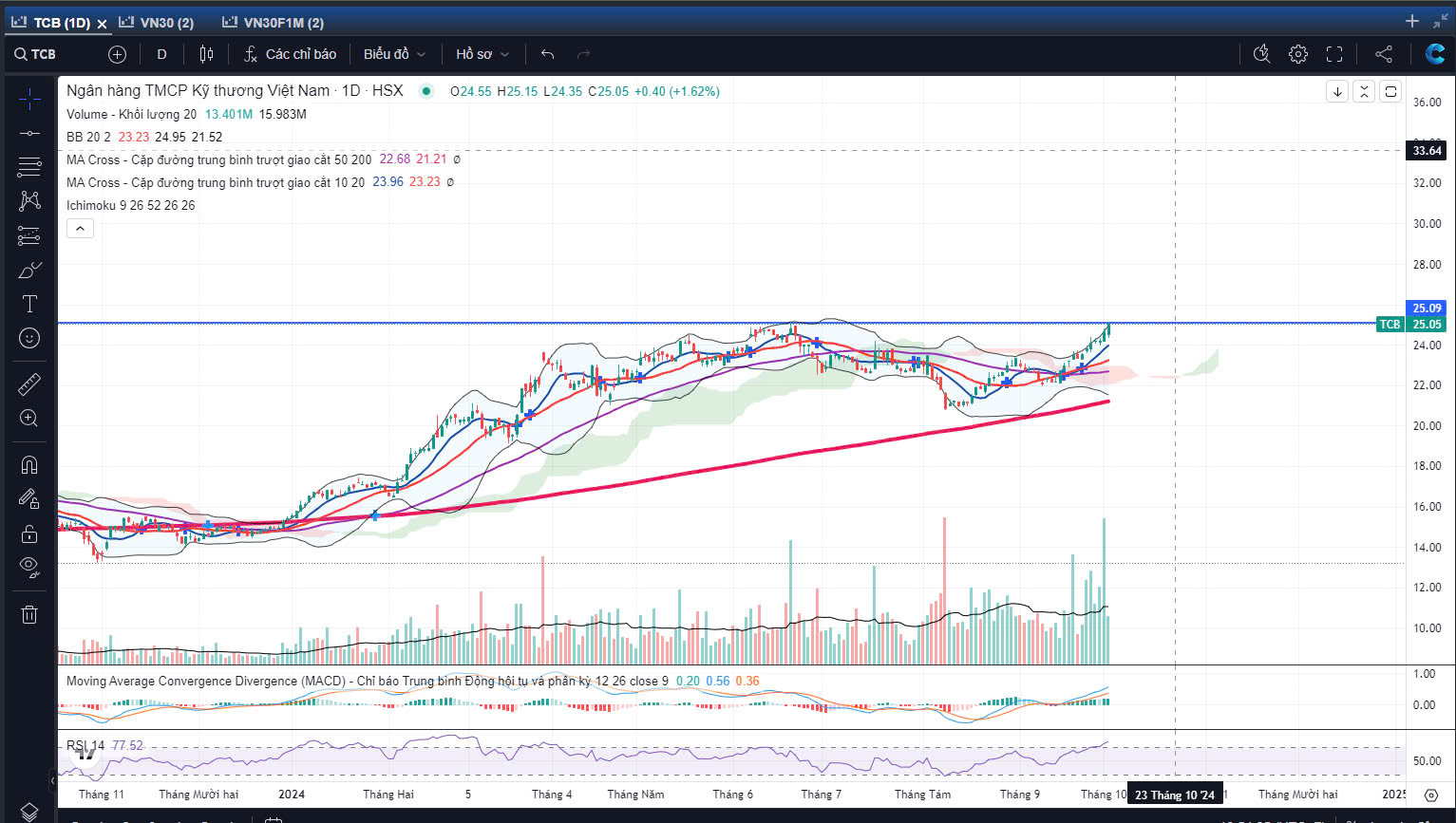
Task: Click the pane move down arrow
Action: pyautogui.click(x=1337, y=92)
